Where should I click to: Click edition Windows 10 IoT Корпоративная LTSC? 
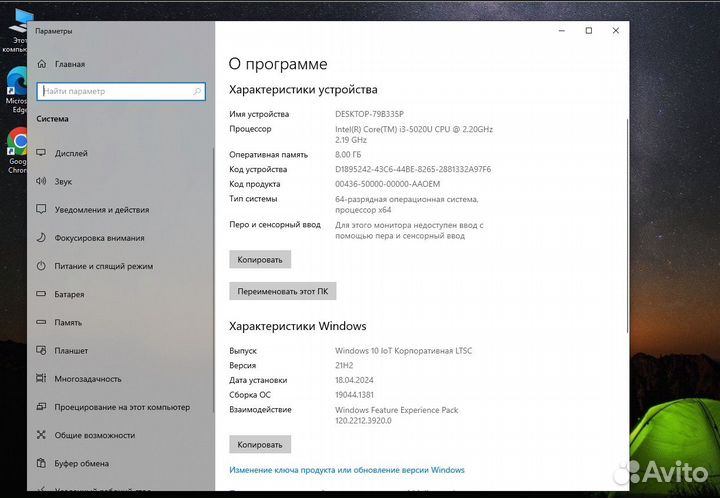click(403, 351)
